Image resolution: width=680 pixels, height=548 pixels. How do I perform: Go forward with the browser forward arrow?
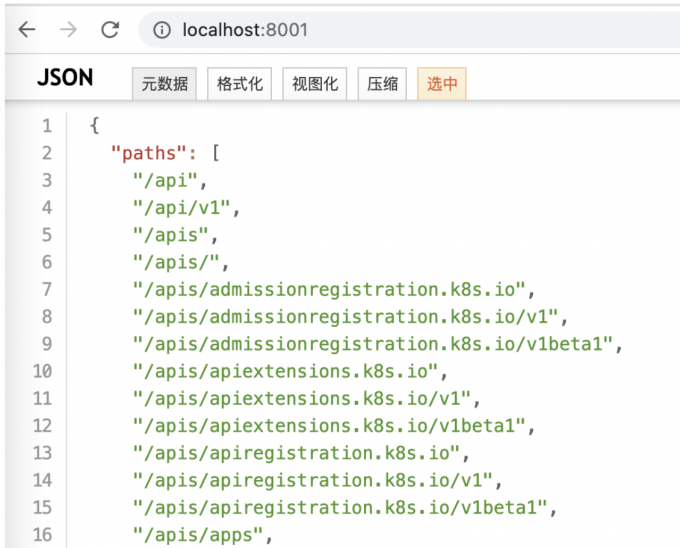(x=68, y=30)
